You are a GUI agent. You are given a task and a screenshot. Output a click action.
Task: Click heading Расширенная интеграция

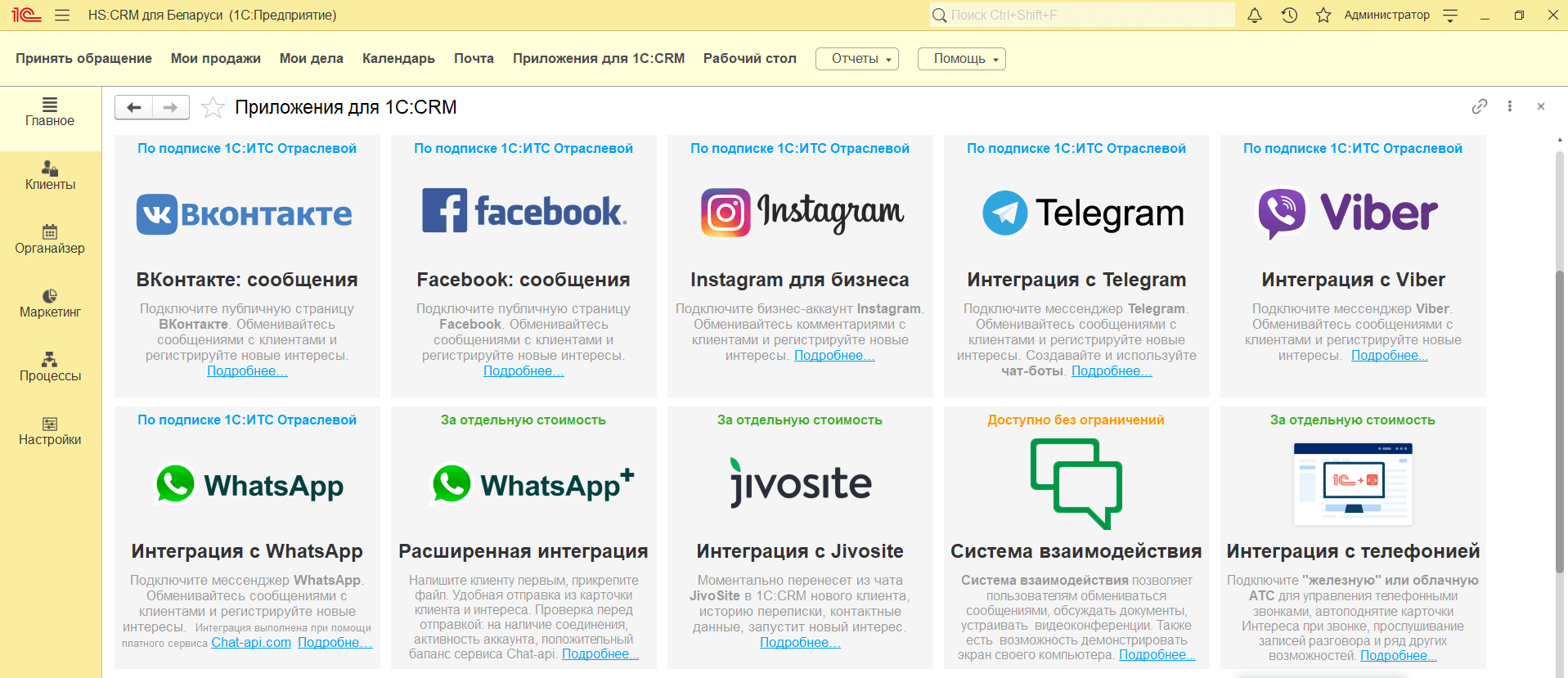tap(523, 551)
